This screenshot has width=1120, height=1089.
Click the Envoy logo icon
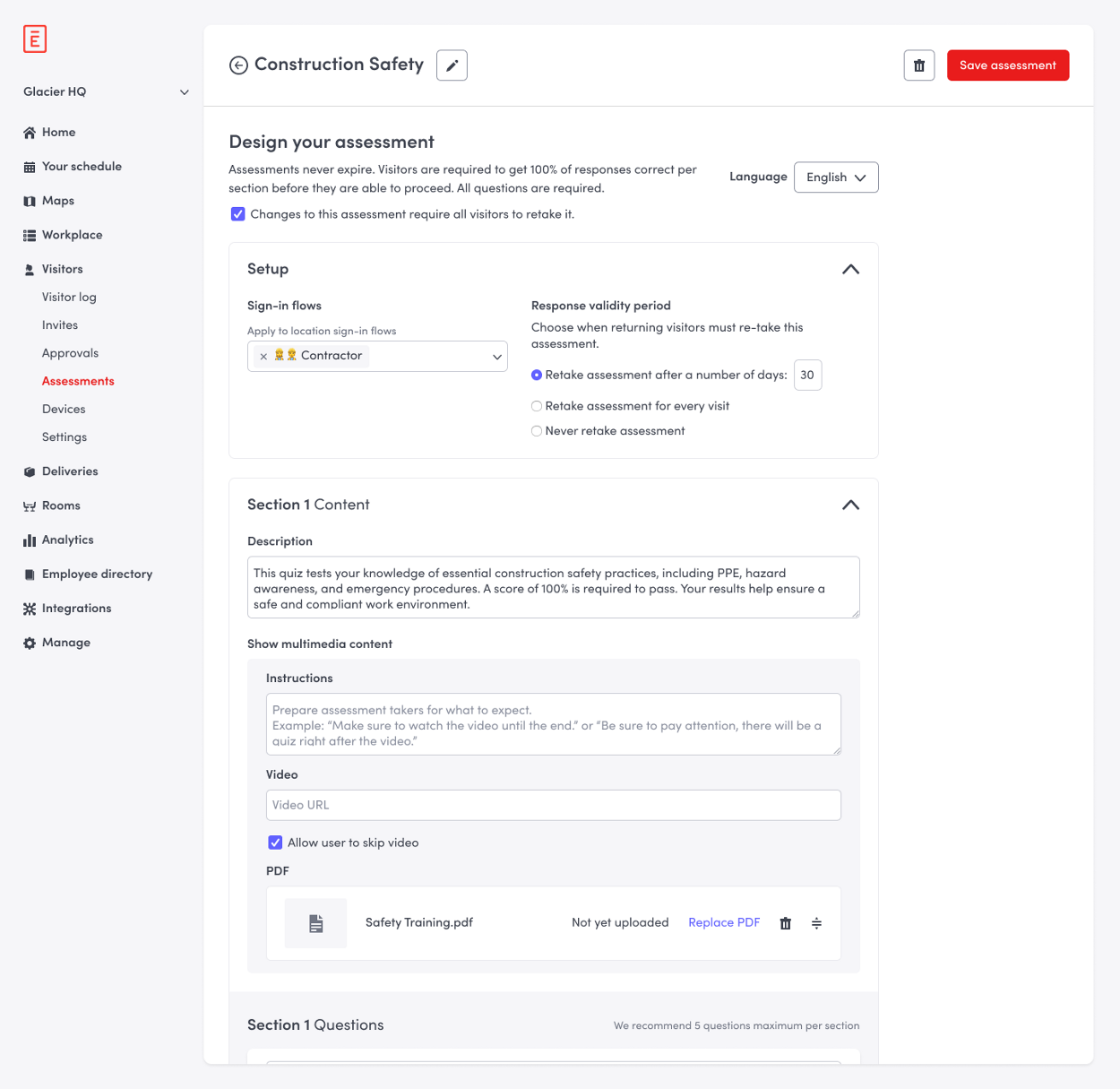pyautogui.click(x=35, y=39)
